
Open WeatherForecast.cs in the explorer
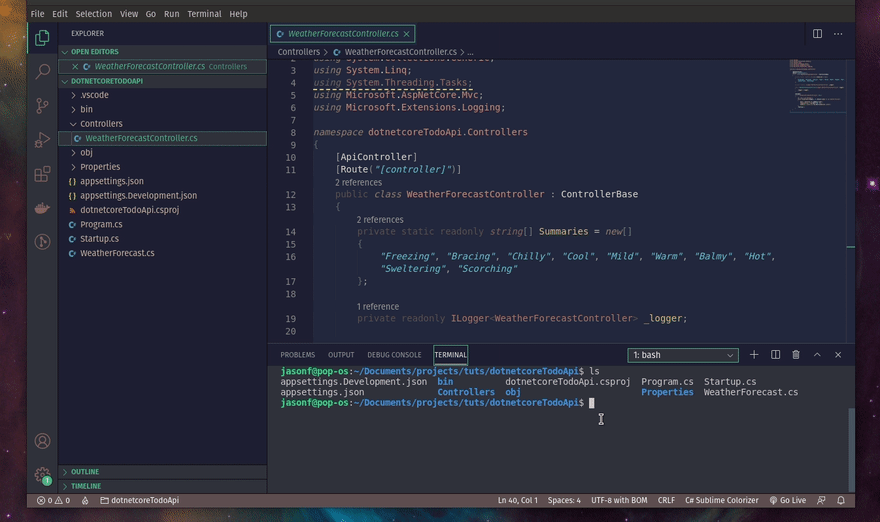click(x=163, y=253)
